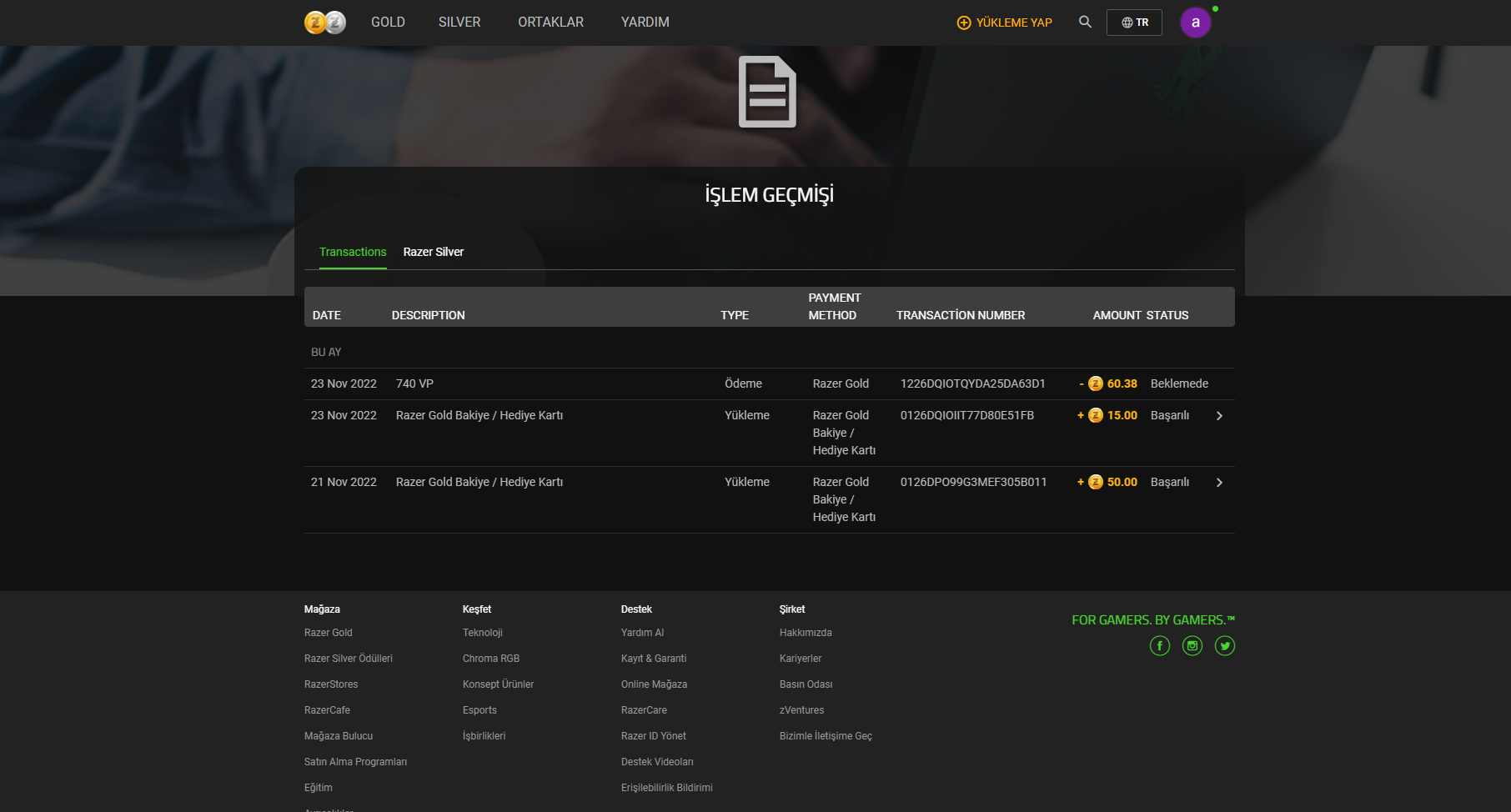The width and height of the screenshot is (1511, 812).
Task: Open the Razer Gold footer link
Action: coord(329,633)
